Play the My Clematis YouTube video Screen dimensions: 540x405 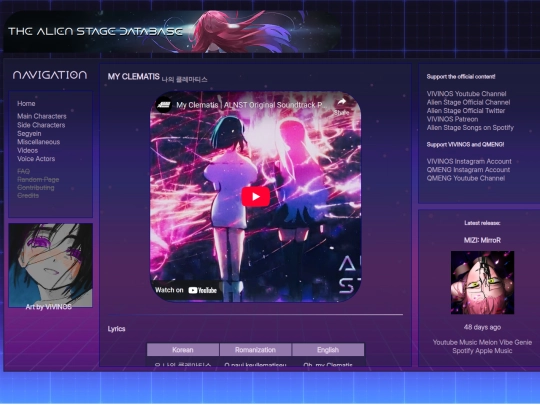tap(256, 197)
